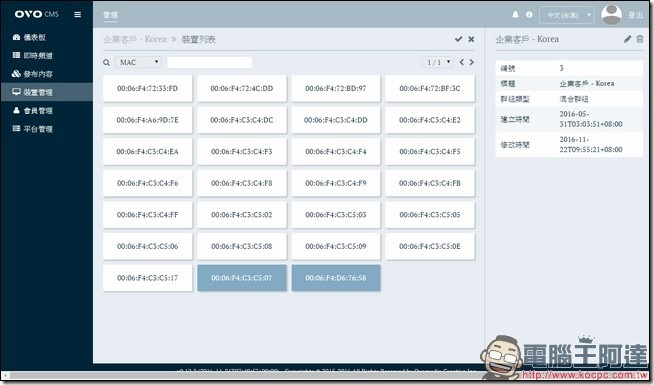Open the MAC search type dropdown
654x385 pixels.
[138, 62]
